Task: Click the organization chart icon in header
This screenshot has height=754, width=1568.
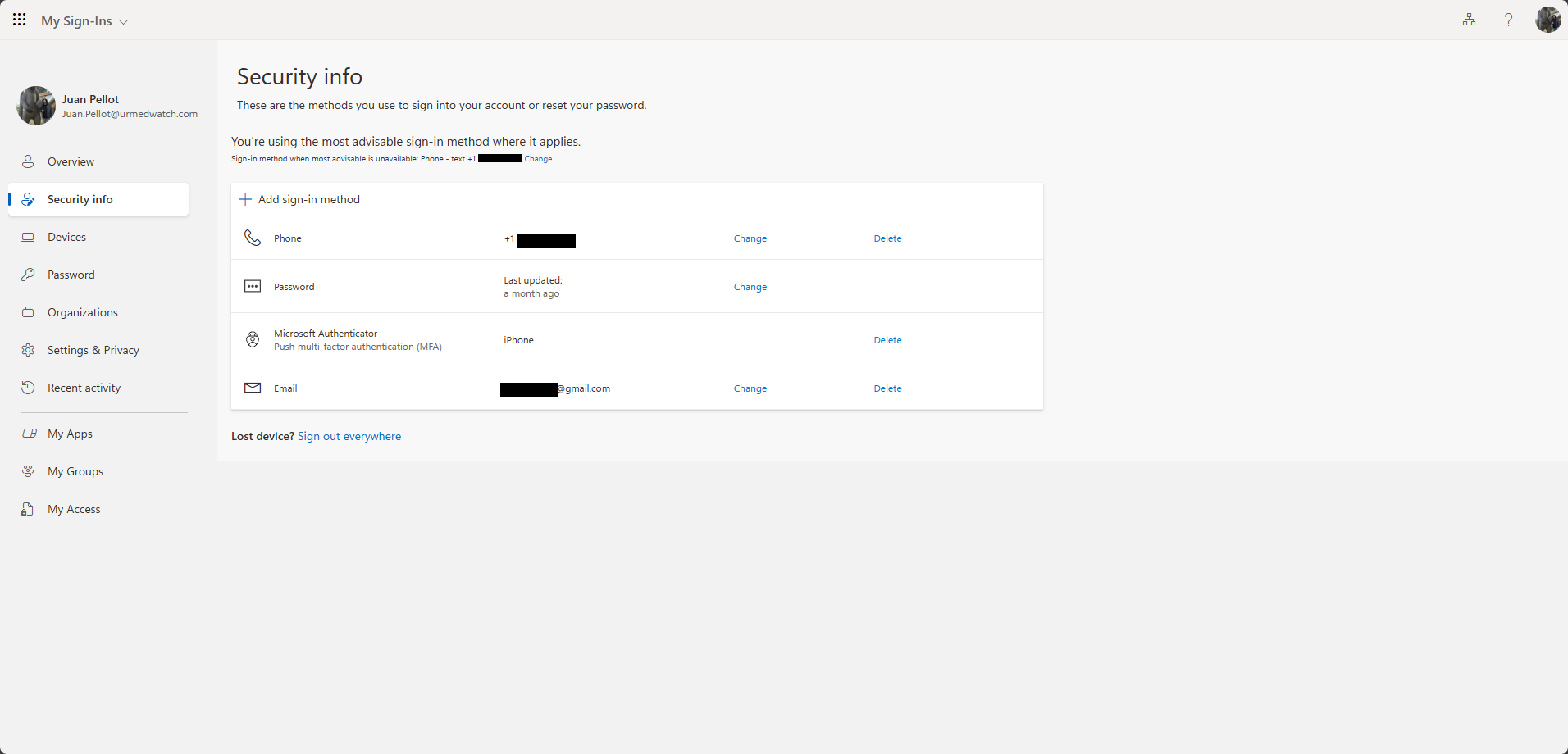Action: (x=1469, y=20)
